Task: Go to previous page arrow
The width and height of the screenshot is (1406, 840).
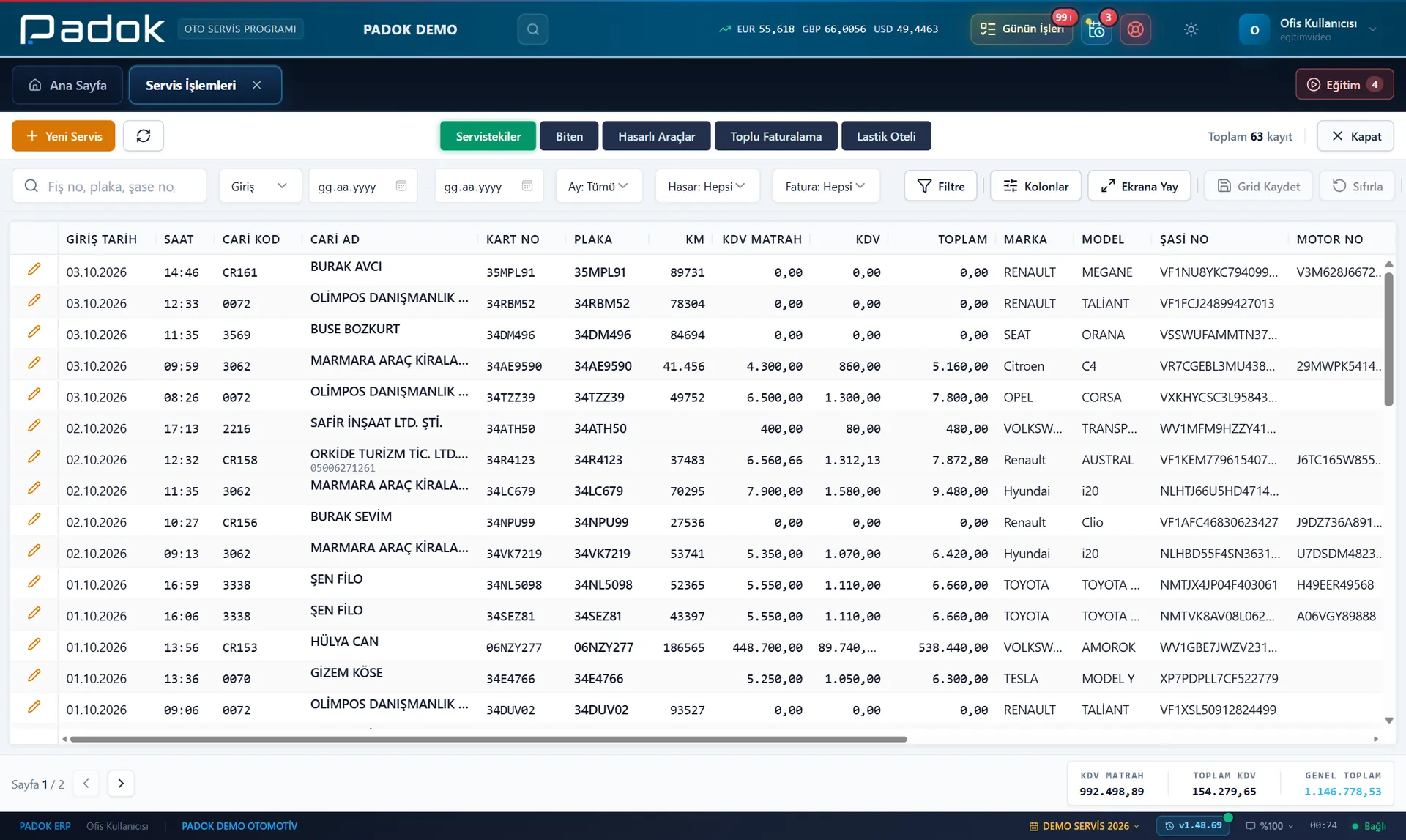Action: (x=86, y=784)
